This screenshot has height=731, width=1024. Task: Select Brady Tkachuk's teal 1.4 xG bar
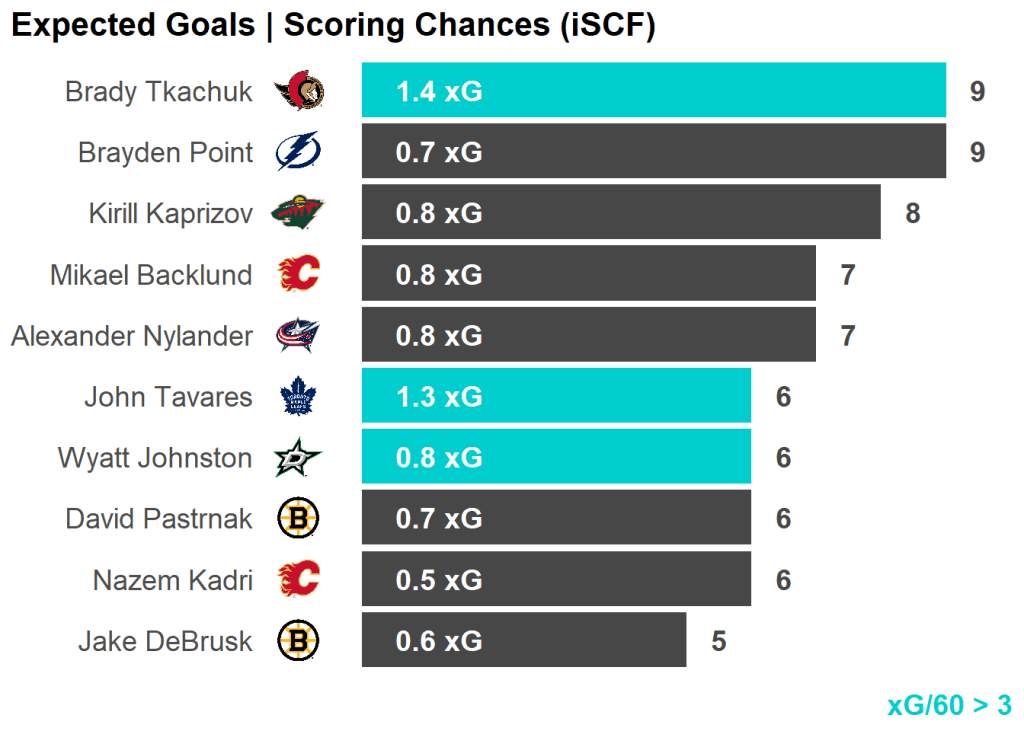coord(653,92)
